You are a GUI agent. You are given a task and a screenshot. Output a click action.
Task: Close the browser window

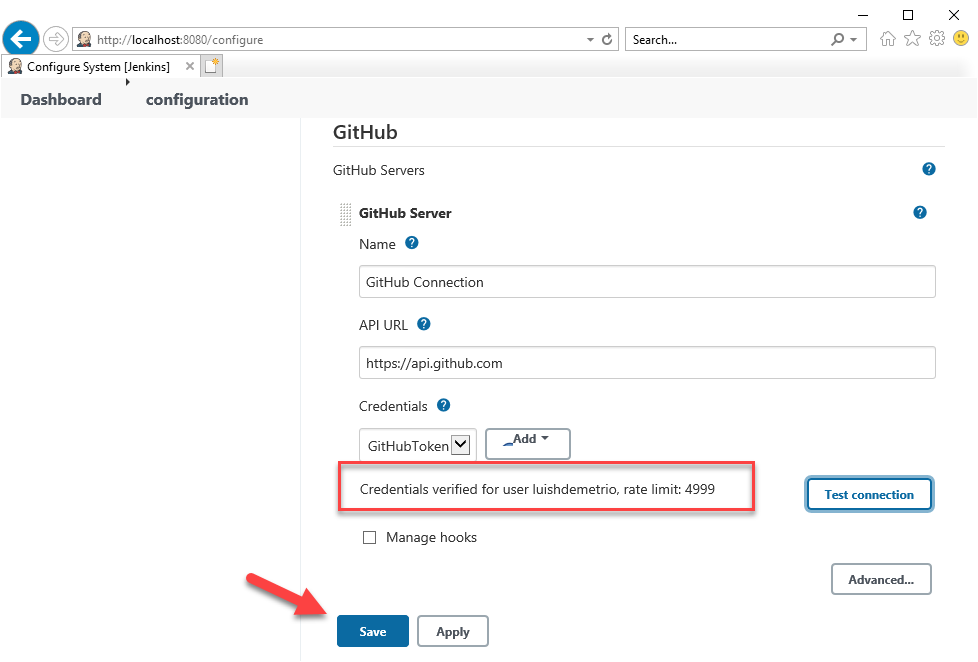click(x=954, y=15)
